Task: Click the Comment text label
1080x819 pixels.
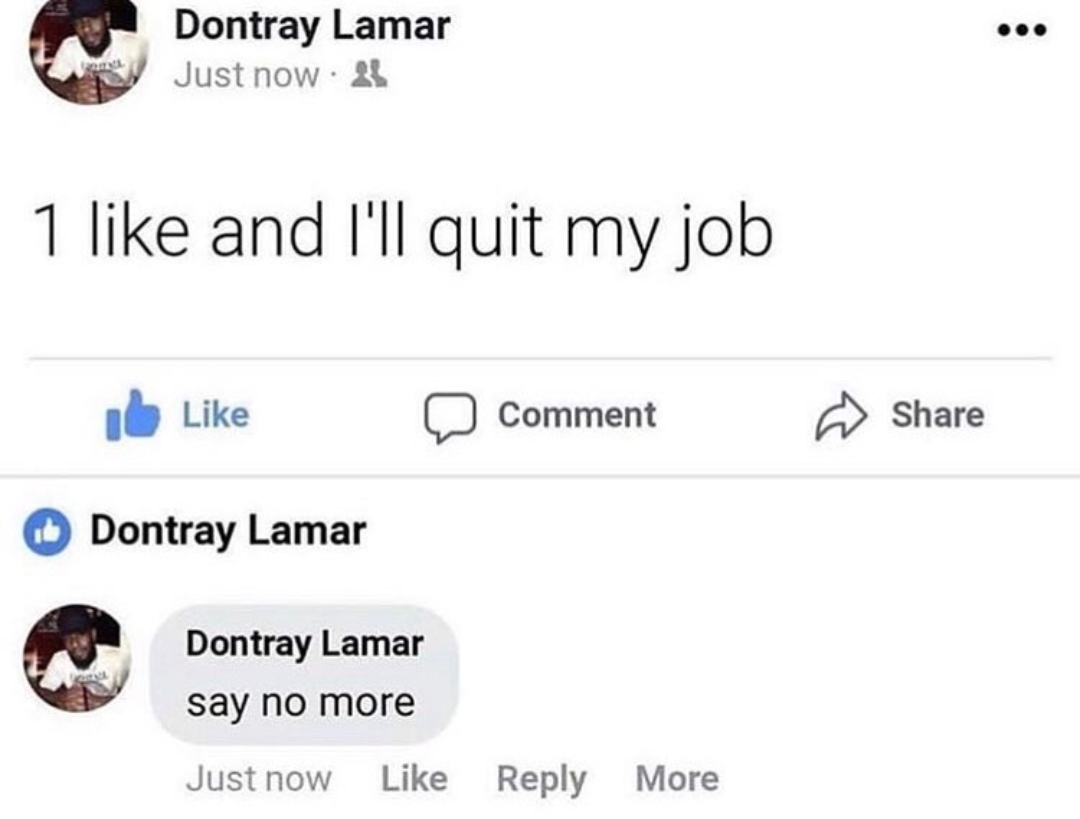Action: tap(577, 415)
